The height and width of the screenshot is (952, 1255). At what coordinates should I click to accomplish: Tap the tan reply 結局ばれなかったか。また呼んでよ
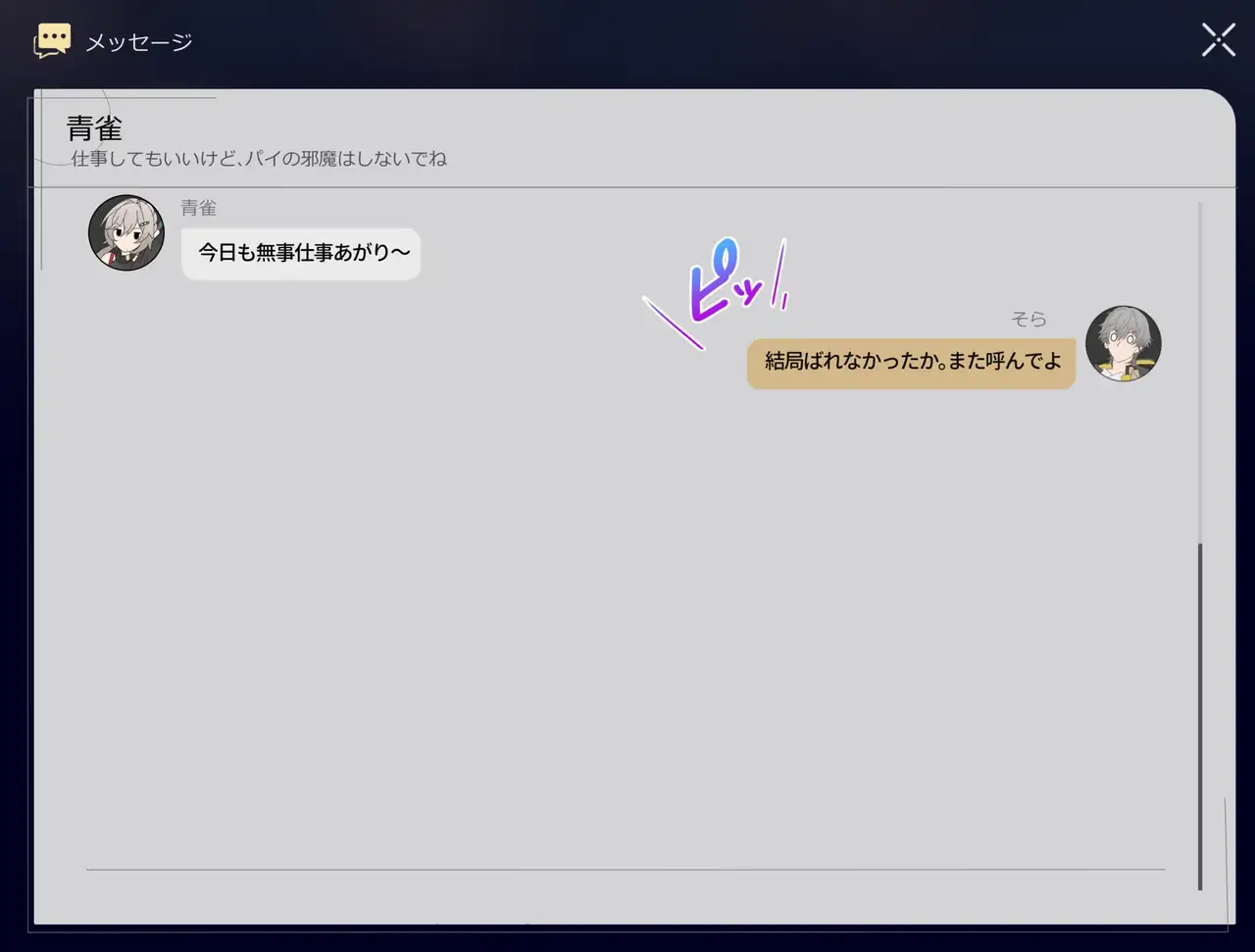[x=911, y=363]
